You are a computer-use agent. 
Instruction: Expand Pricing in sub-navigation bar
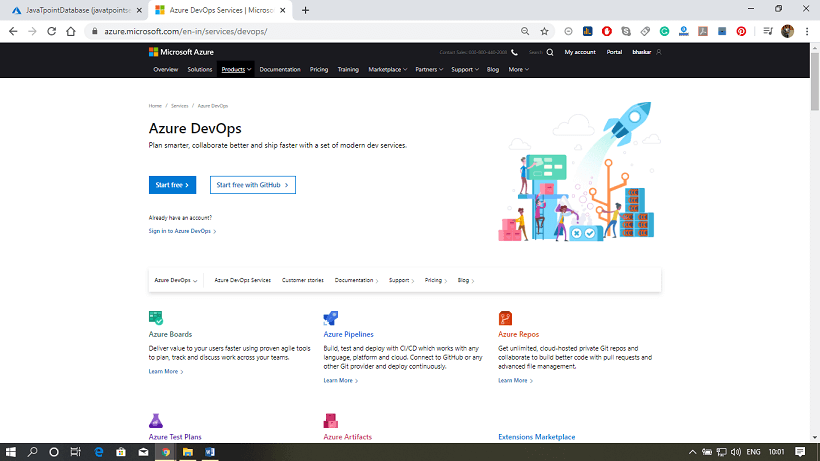436,280
